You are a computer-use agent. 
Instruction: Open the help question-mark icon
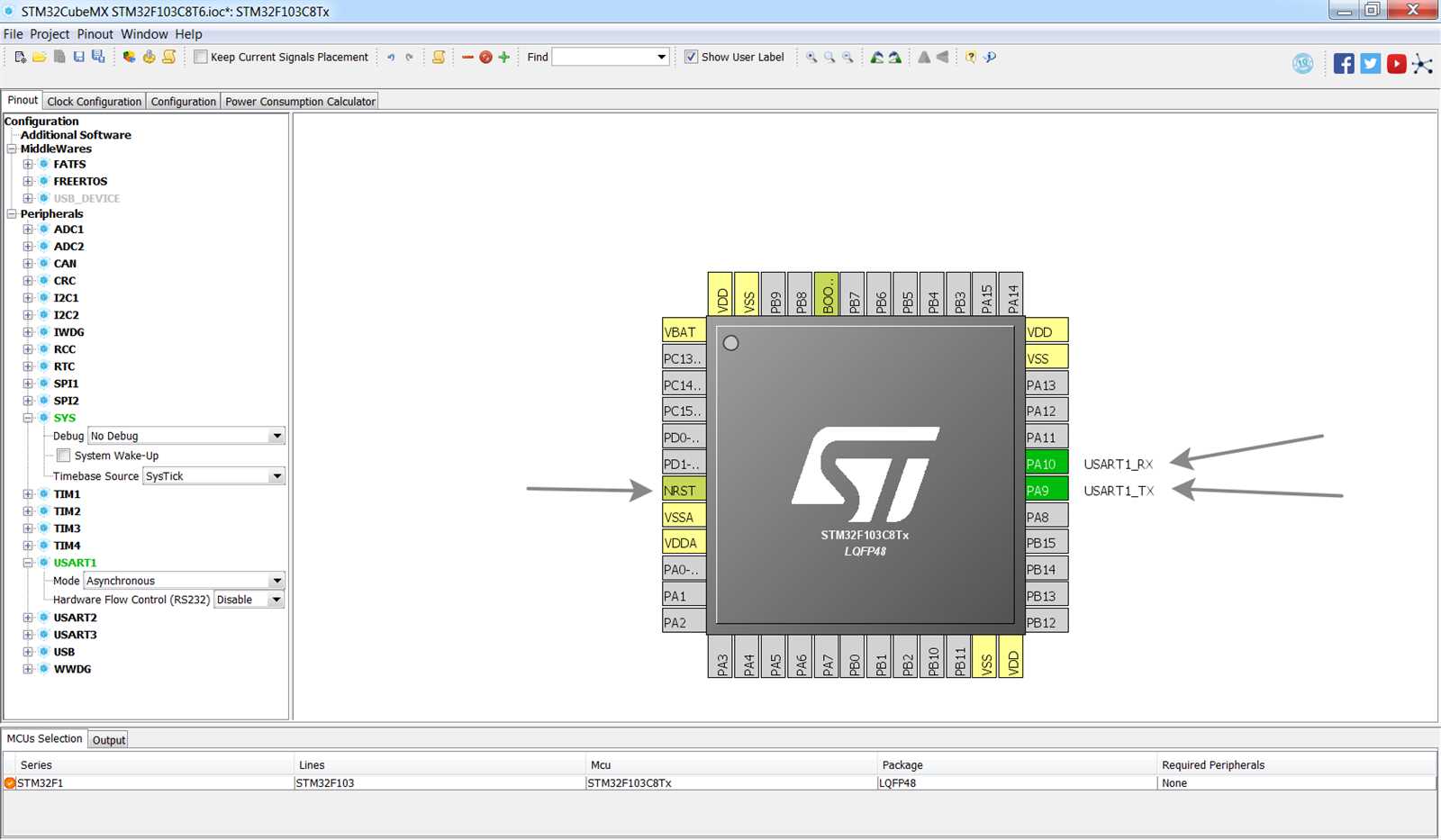pyautogui.click(x=970, y=57)
